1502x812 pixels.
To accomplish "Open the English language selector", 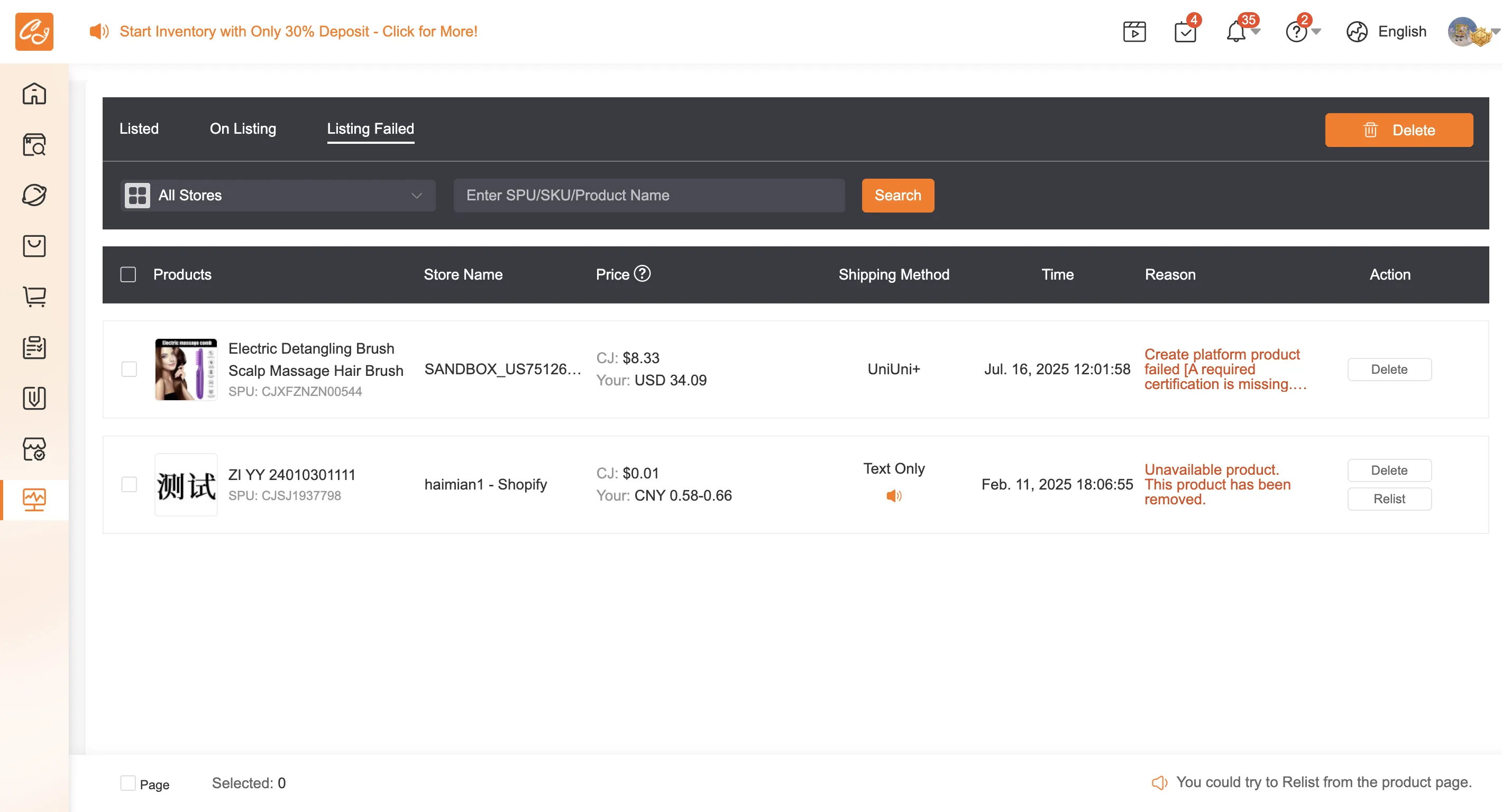I will [1402, 32].
